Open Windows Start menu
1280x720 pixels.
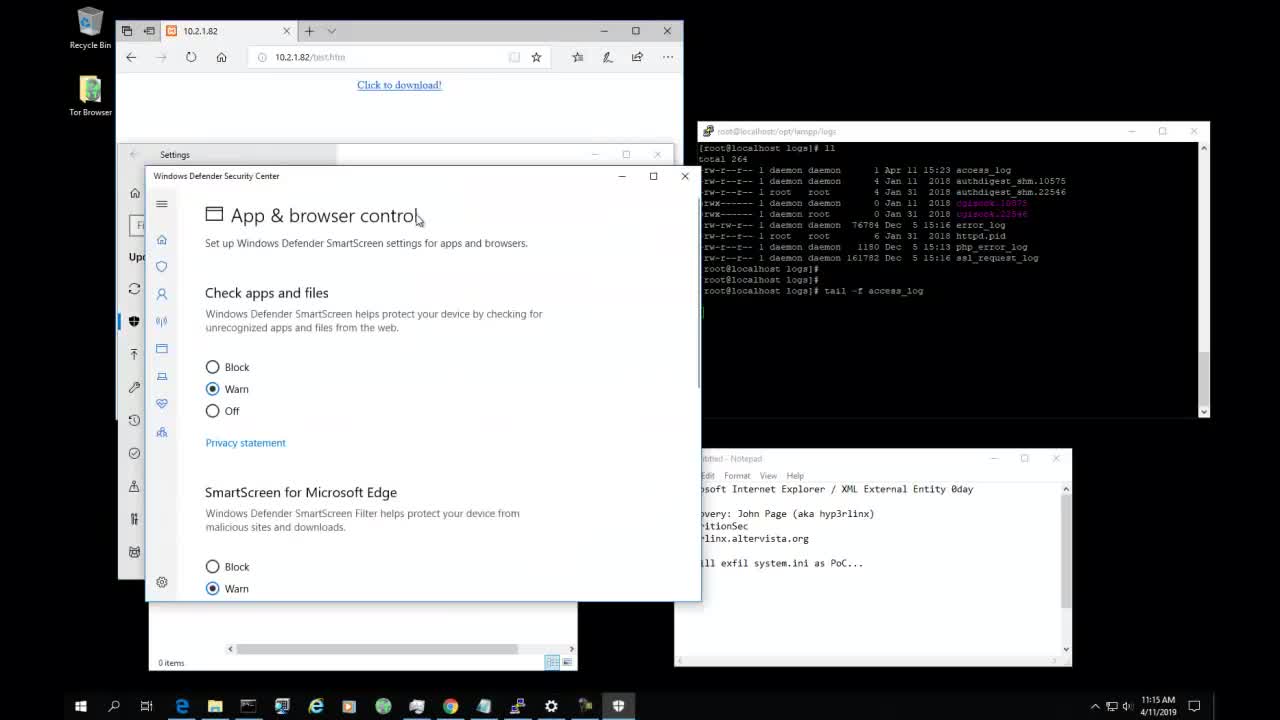[x=81, y=706]
